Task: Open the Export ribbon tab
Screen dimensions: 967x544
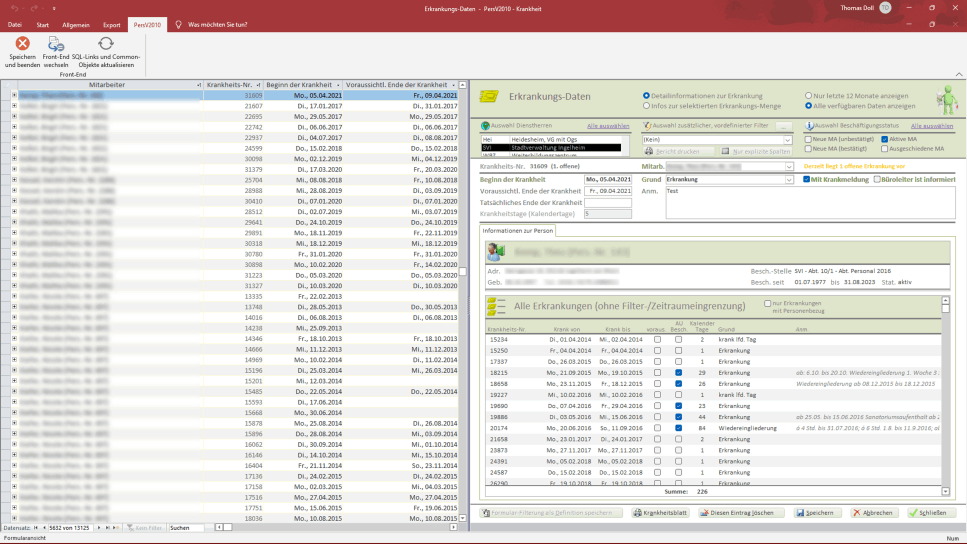Action: (x=112, y=23)
